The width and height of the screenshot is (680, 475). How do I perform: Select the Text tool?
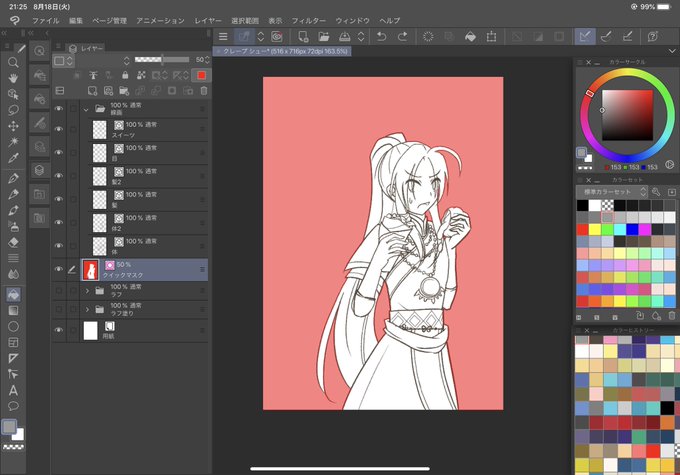(13, 390)
